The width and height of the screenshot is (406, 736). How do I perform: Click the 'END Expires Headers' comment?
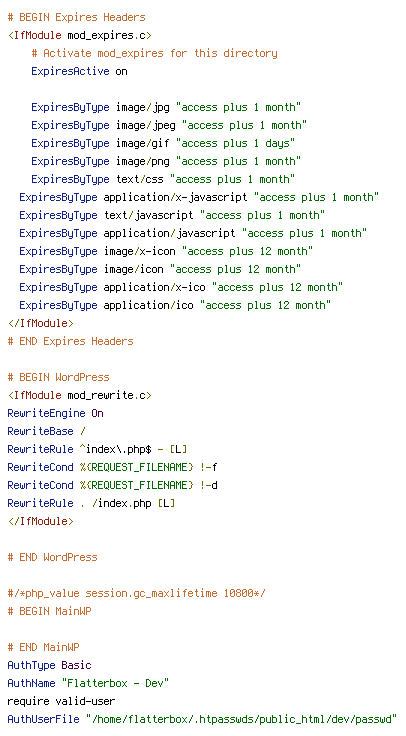70,341
